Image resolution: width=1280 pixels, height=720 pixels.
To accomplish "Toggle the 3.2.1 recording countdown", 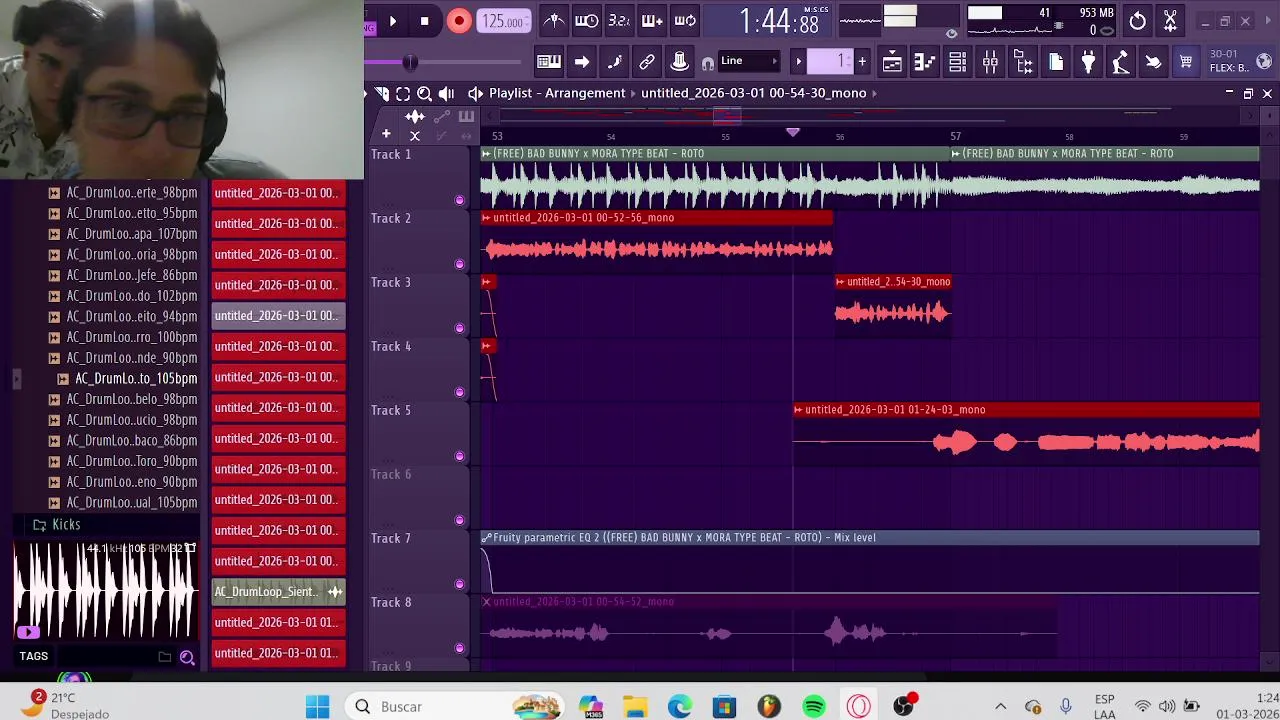I will 619,21.
